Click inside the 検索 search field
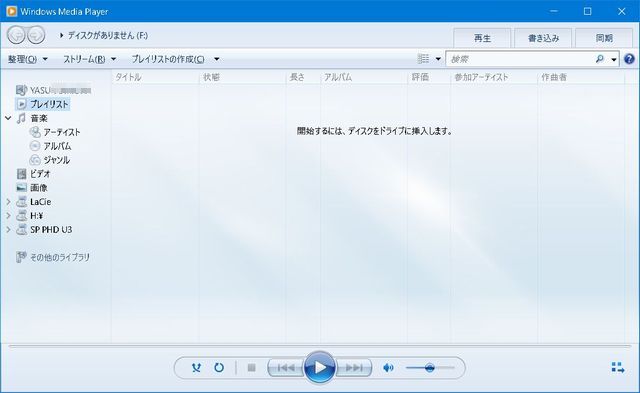This screenshot has width=640, height=393. coord(520,59)
